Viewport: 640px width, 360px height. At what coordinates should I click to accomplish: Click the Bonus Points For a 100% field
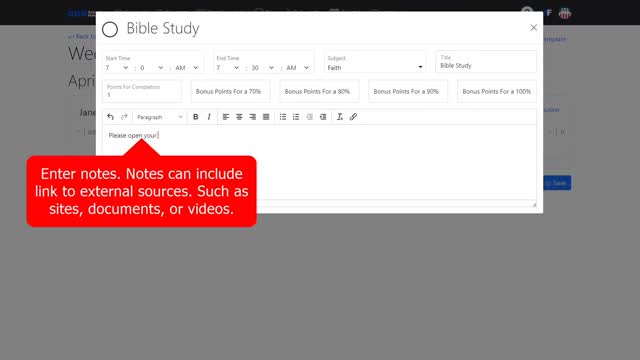(497, 91)
